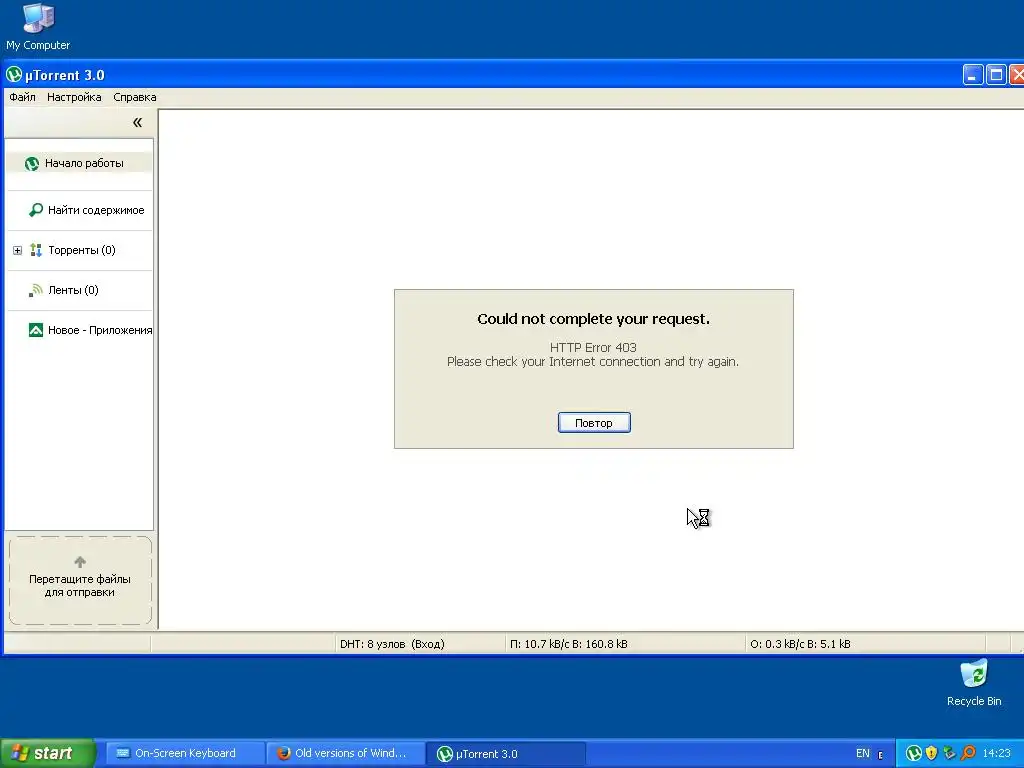Click the upload arrow in the drop zone

80,562
